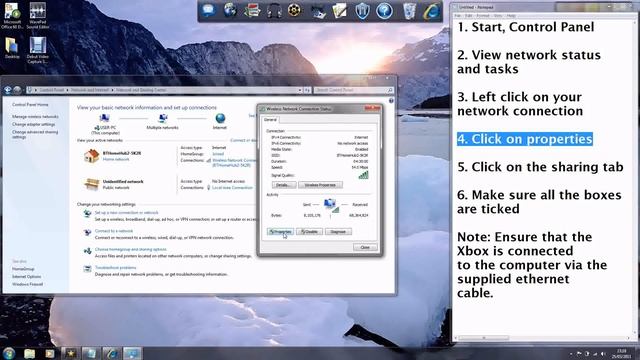Viewport: 640px width, 360px height.
Task: Open the Edit menu in Notepad
Action: click(469, 16)
